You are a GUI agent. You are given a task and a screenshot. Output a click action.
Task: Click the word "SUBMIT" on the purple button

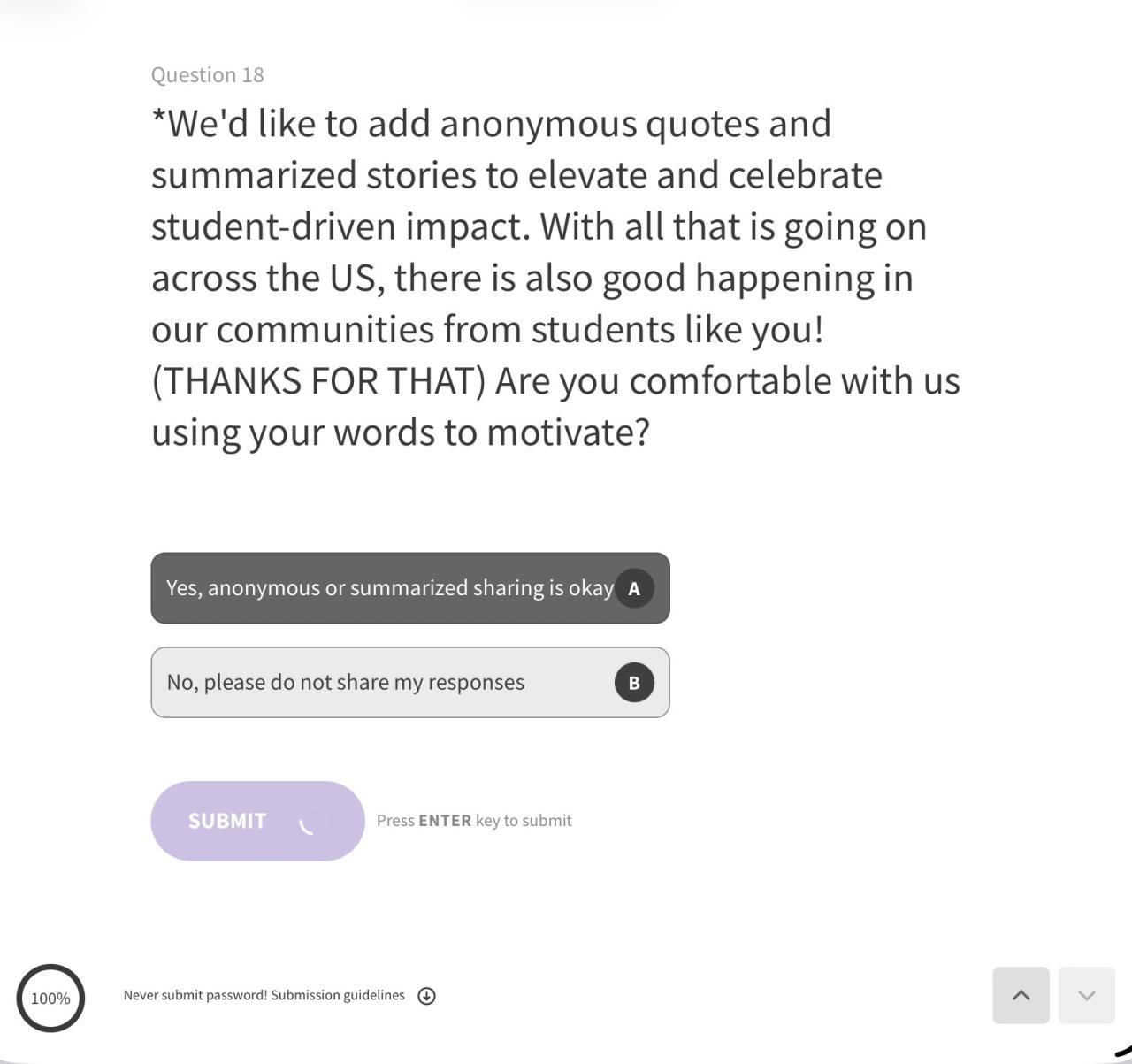pyautogui.click(x=227, y=821)
